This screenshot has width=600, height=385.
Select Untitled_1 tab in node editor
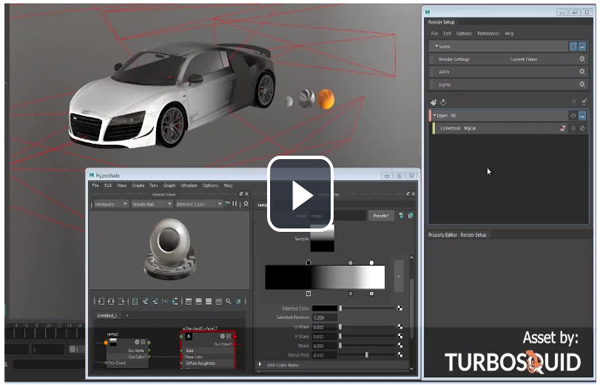pyautogui.click(x=107, y=316)
